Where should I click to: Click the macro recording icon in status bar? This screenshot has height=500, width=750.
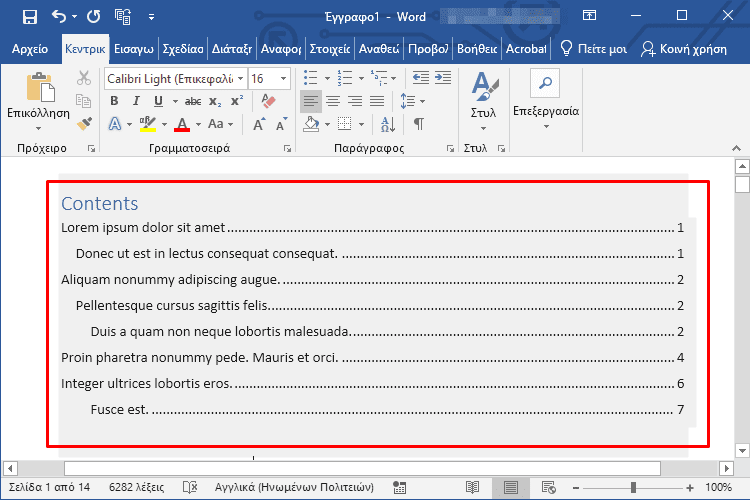399,488
